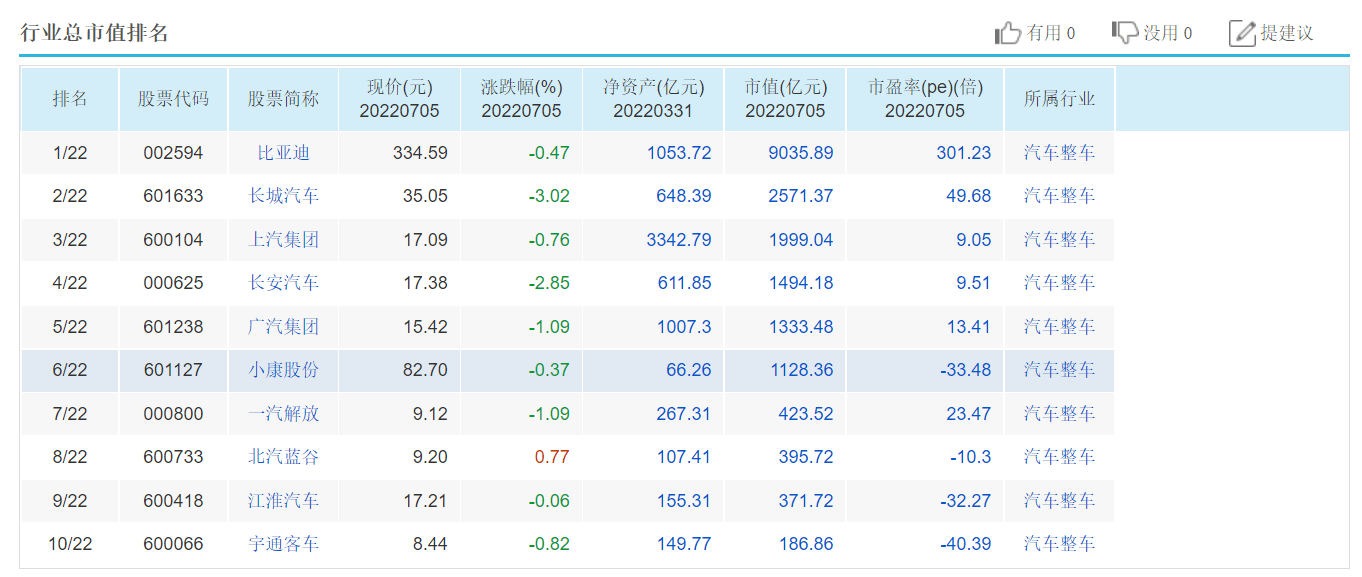Click market value 2571.37
The image size is (1362, 577).
pos(801,196)
